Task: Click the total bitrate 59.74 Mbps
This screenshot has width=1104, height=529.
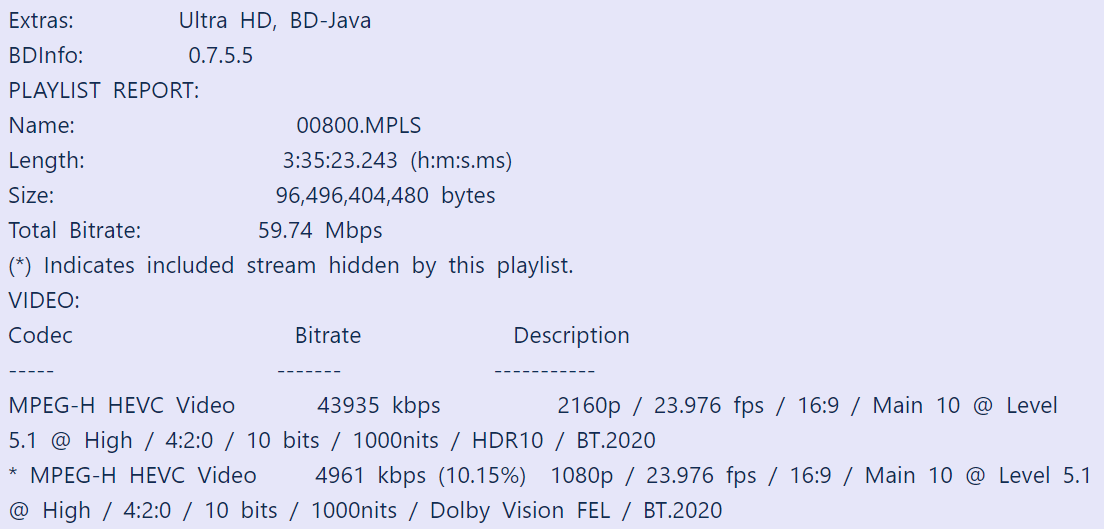Action: (x=320, y=230)
